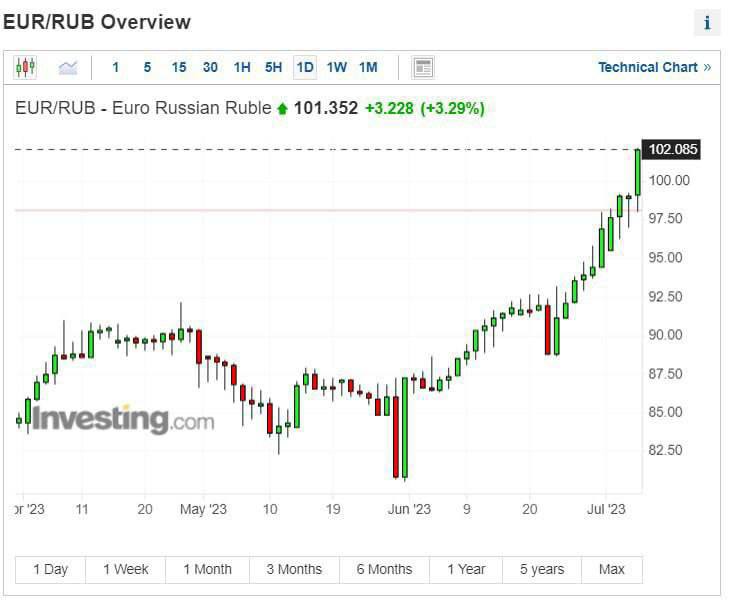Select the candlestick chart type icon
729x607 pixels.
coord(25,67)
